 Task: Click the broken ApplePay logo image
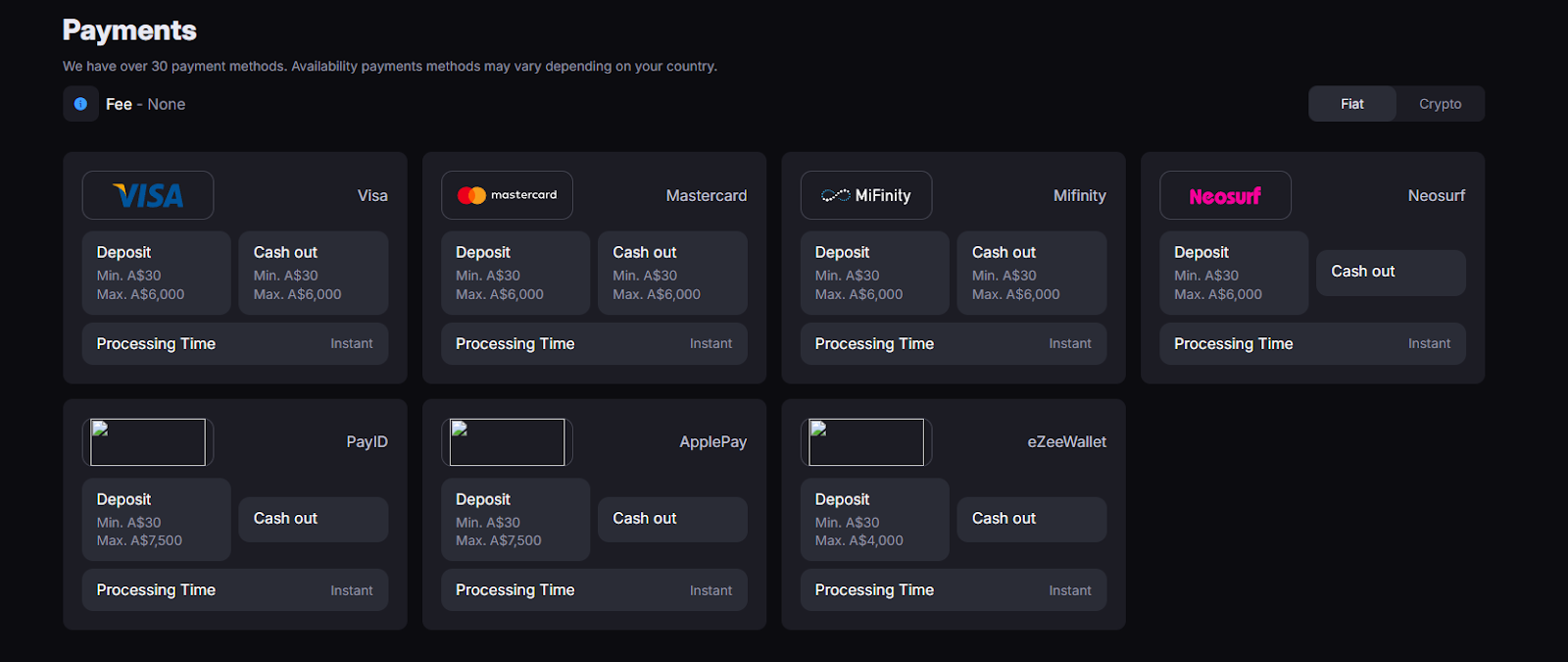coord(507,442)
